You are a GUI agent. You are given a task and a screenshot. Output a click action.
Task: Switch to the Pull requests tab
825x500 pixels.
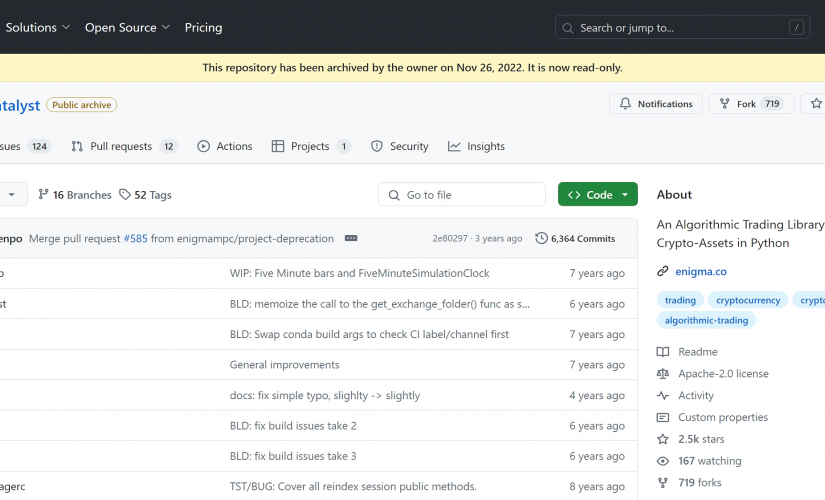pos(124,146)
